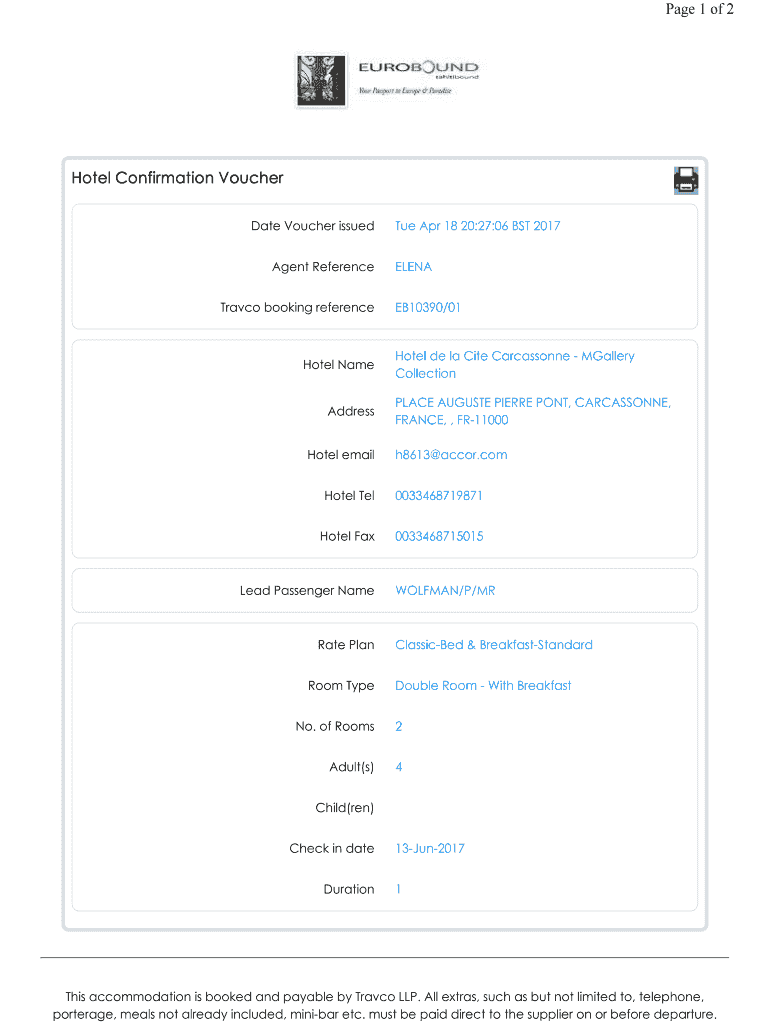
Task: Click the Eurobound crest logo image
Action: [321, 80]
